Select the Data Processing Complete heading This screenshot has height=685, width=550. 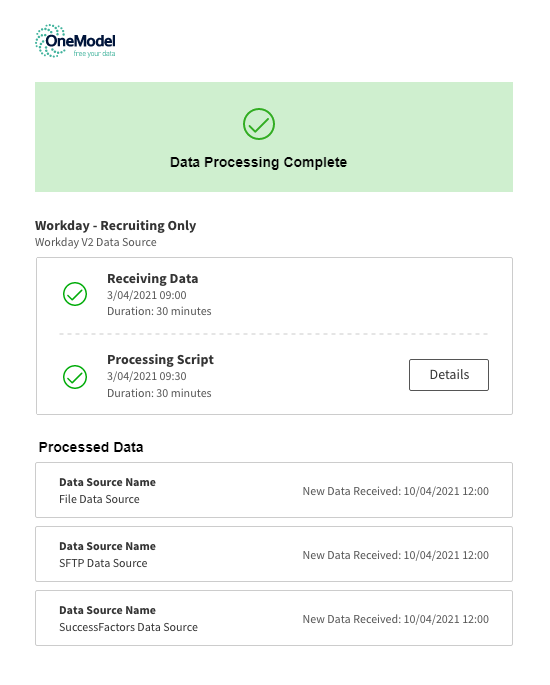click(x=259, y=162)
